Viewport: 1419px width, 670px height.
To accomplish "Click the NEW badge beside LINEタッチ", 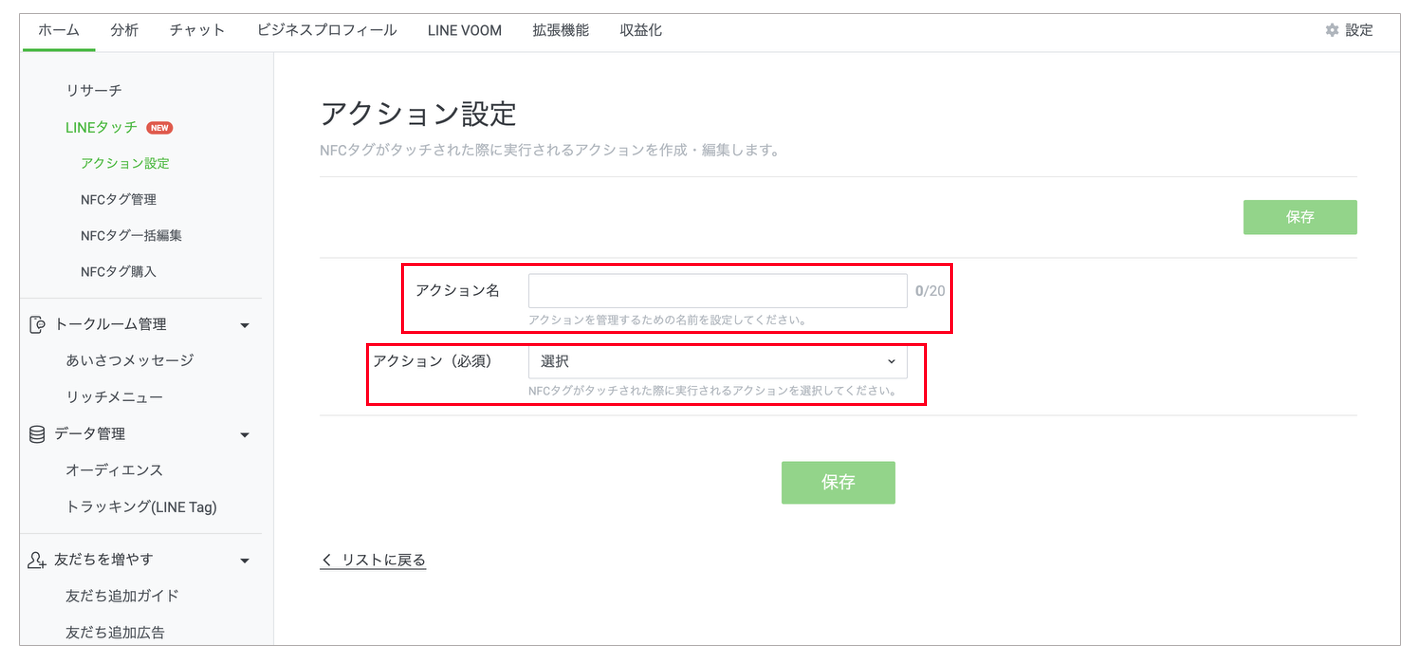I will [160, 128].
